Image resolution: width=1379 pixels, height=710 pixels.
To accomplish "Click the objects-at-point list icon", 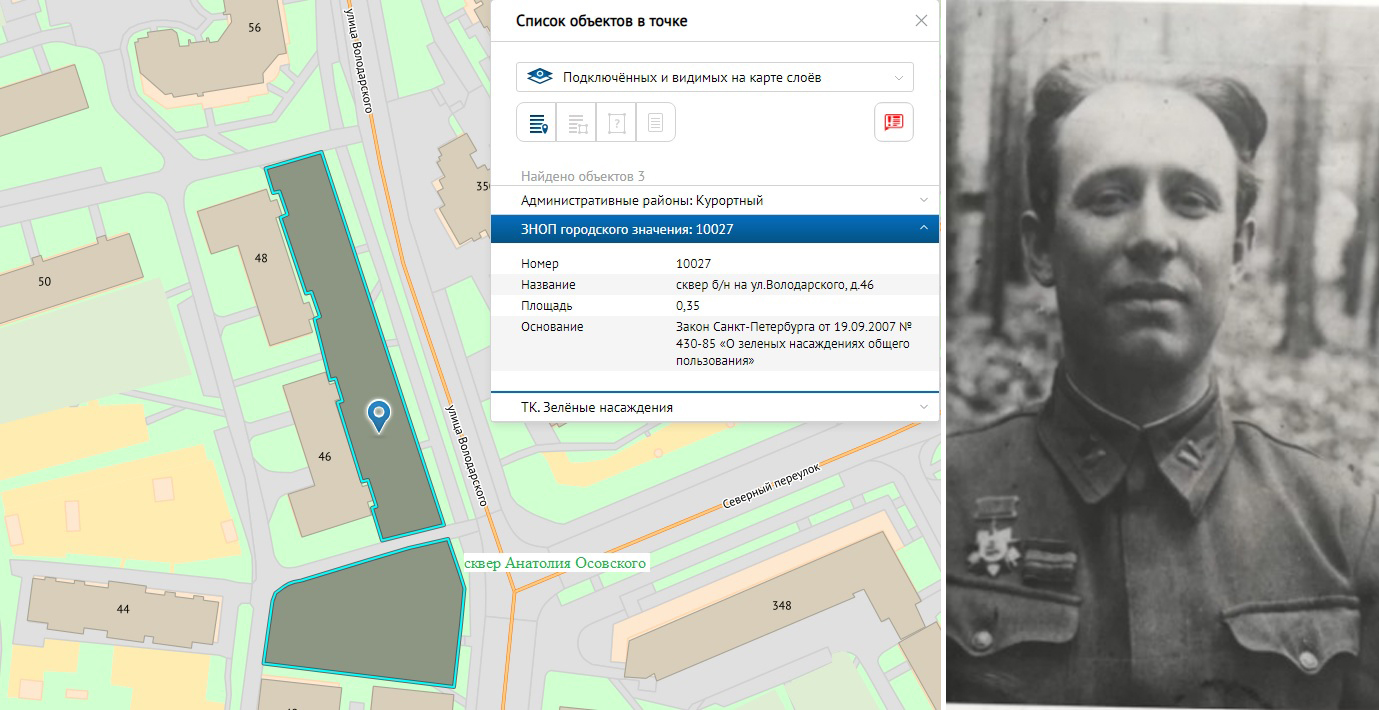I will pos(537,123).
